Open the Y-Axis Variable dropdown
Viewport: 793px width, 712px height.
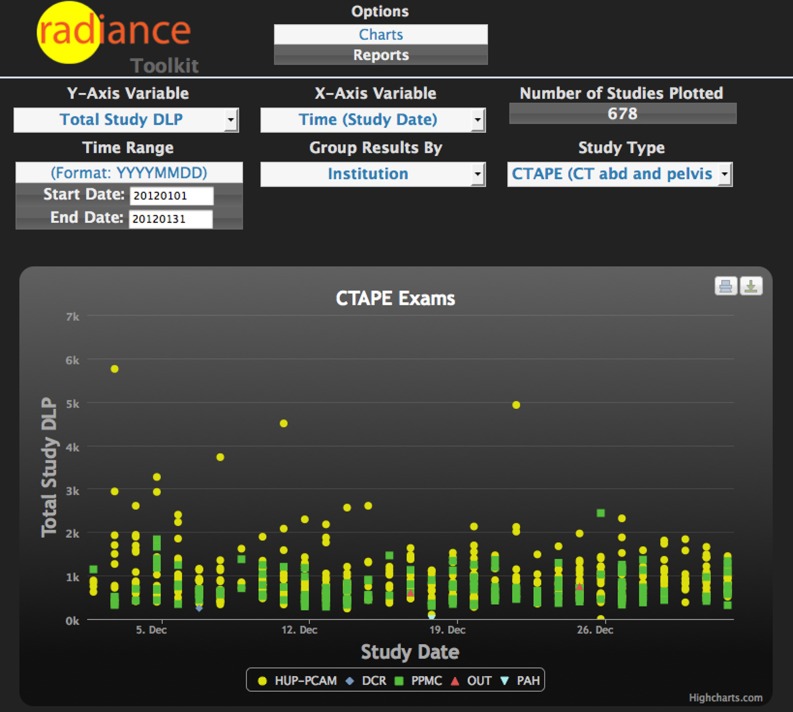(126, 121)
